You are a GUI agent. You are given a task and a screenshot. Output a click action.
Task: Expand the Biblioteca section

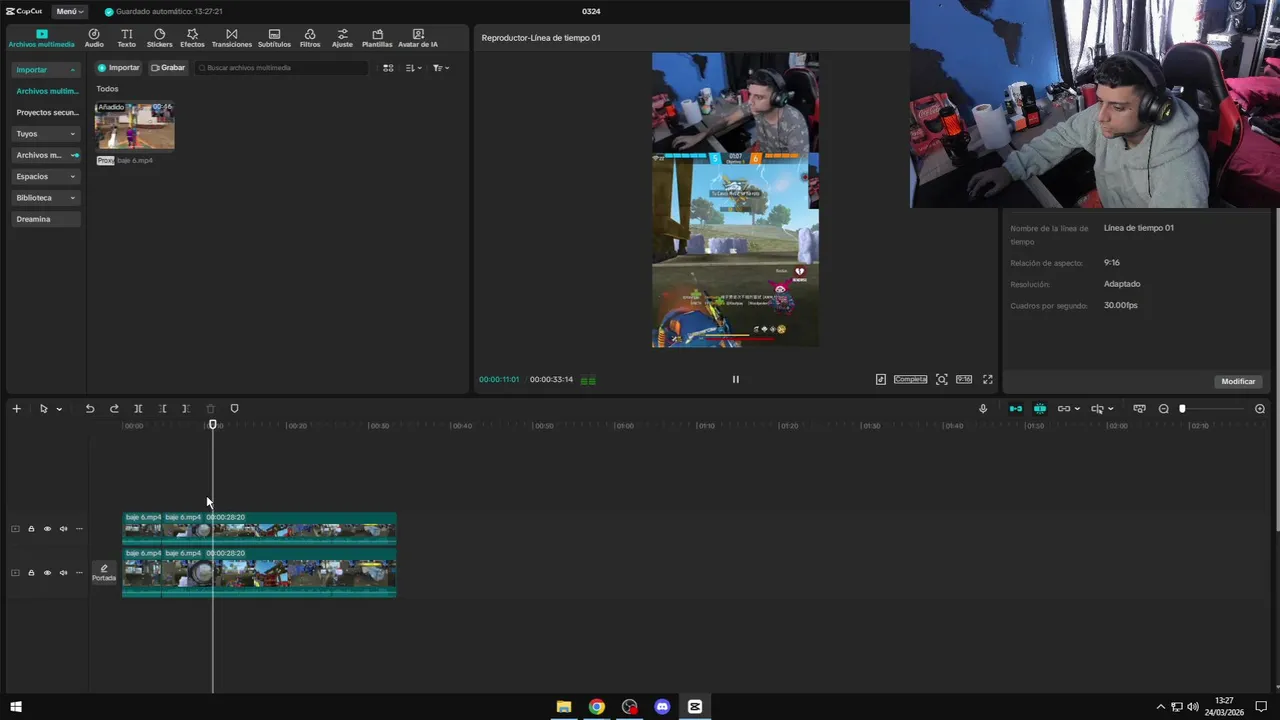click(x=46, y=198)
